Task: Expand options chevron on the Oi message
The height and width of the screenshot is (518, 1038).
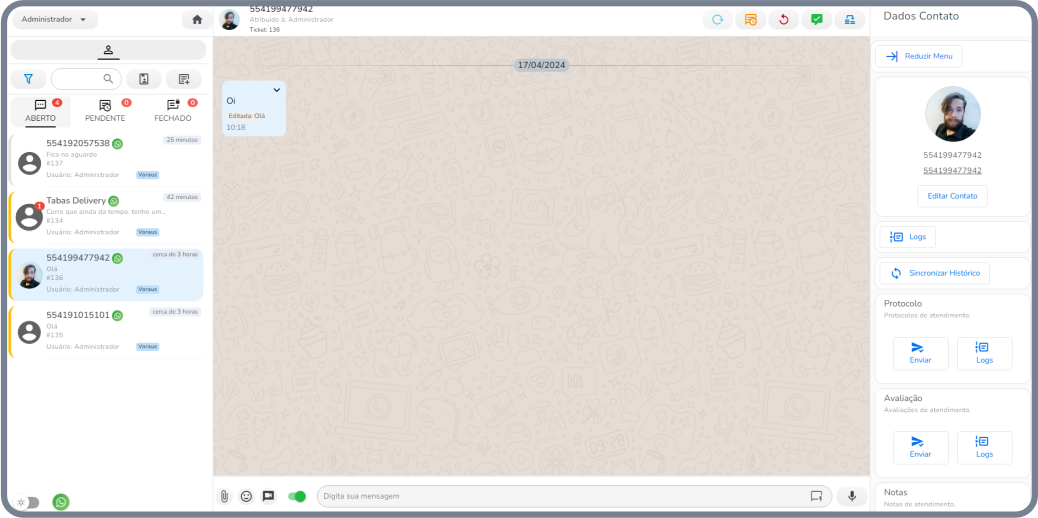Action: pyautogui.click(x=277, y=91)
